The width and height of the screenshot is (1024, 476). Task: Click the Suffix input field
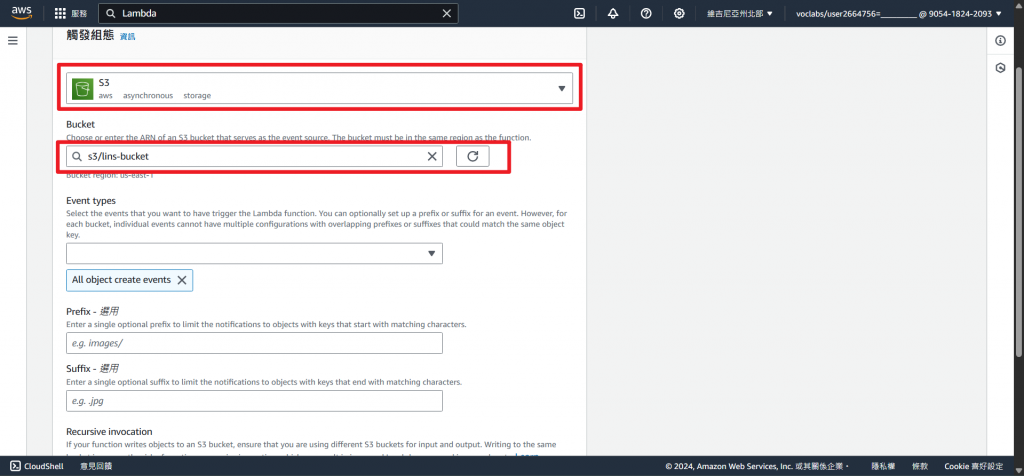click(x=254, y=401)
